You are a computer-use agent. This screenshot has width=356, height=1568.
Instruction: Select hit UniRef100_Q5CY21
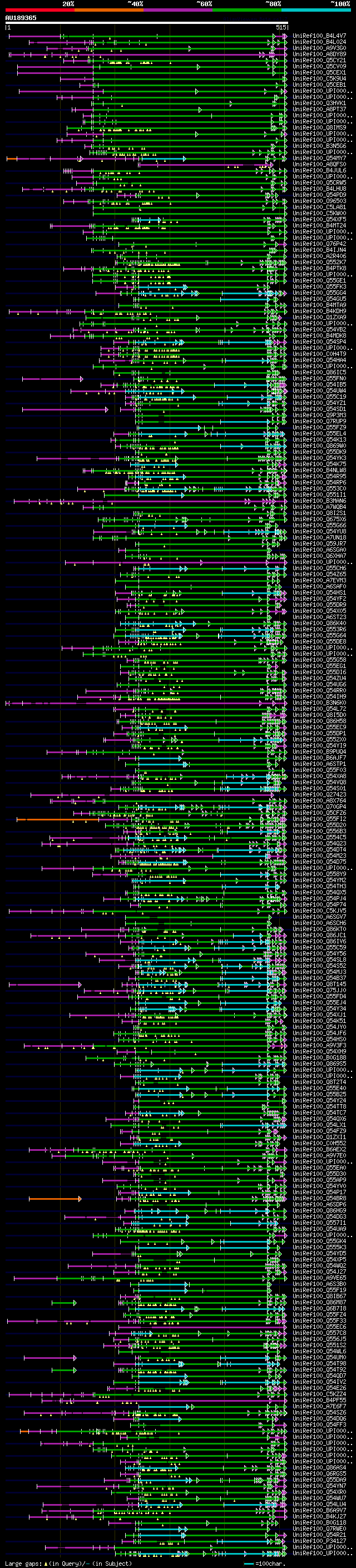[319, 60]
